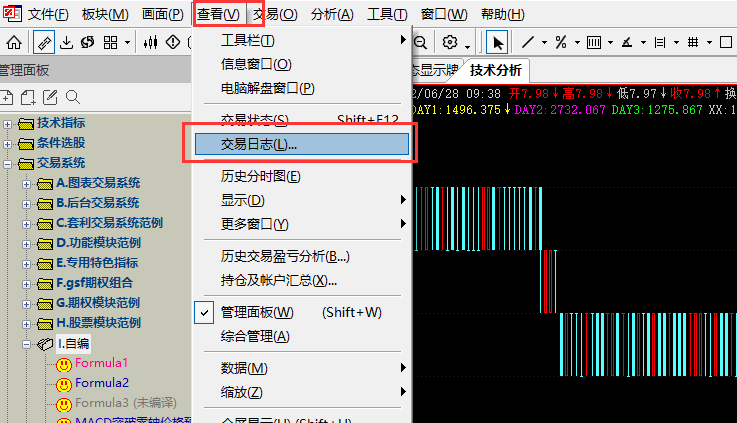Collapse the 交易系统 tree folder

tap(8, 163)
